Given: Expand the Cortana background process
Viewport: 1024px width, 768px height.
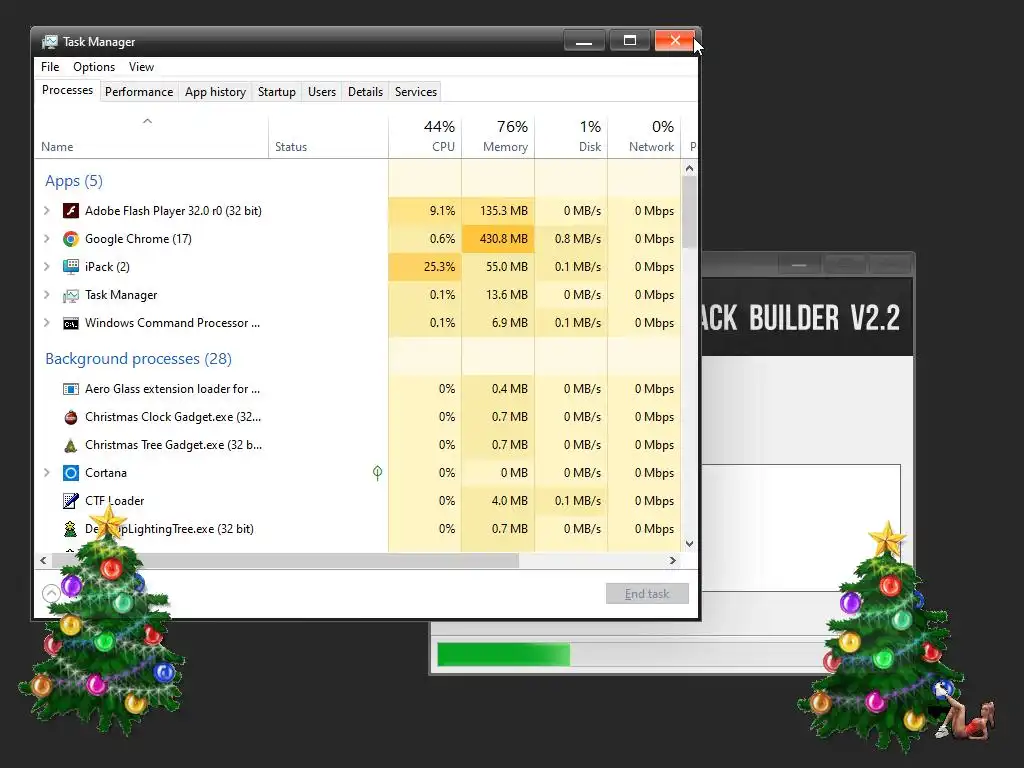Looking at the screenshot, I should 46,473.
